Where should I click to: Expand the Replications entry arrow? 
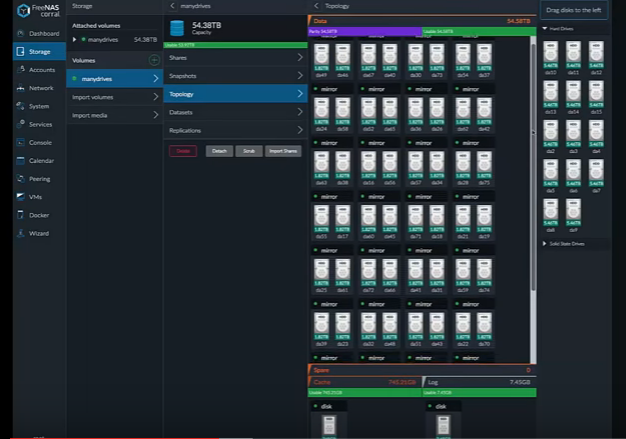[300, 130]
